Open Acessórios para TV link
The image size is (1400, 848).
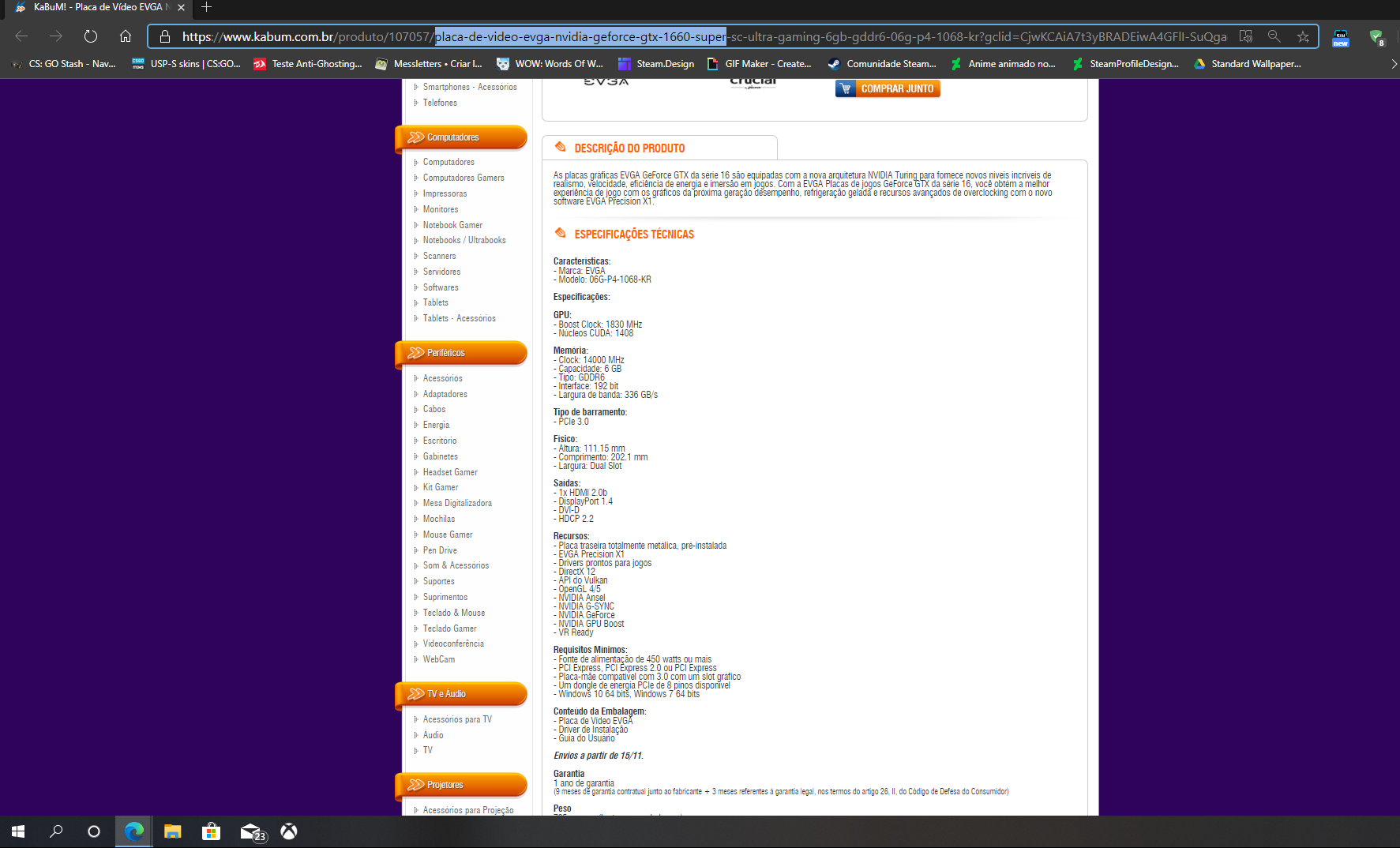click(x=457, y=719)
